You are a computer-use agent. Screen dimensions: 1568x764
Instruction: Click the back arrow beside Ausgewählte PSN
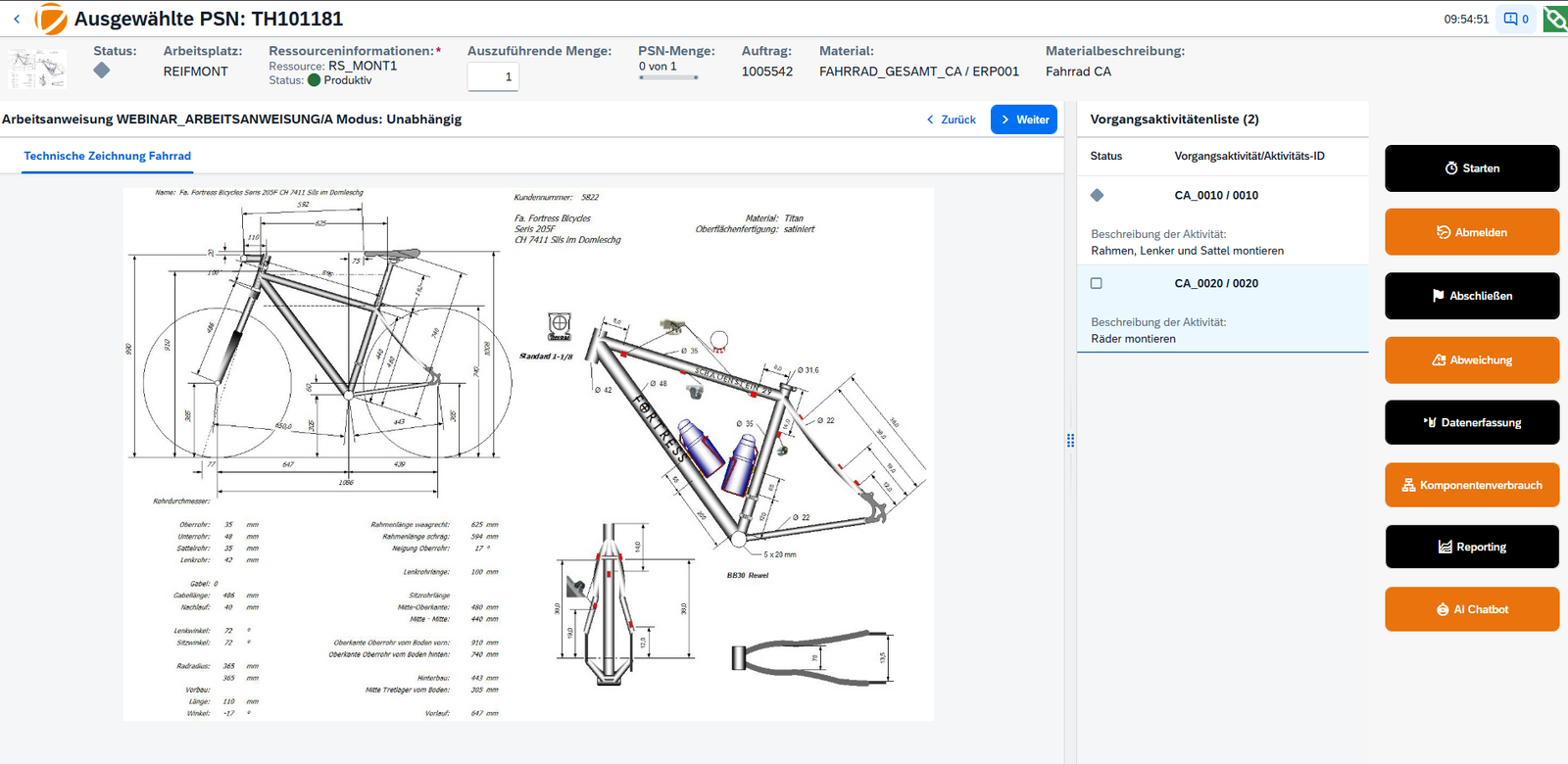pyautogui.click(x=17, y=19)
